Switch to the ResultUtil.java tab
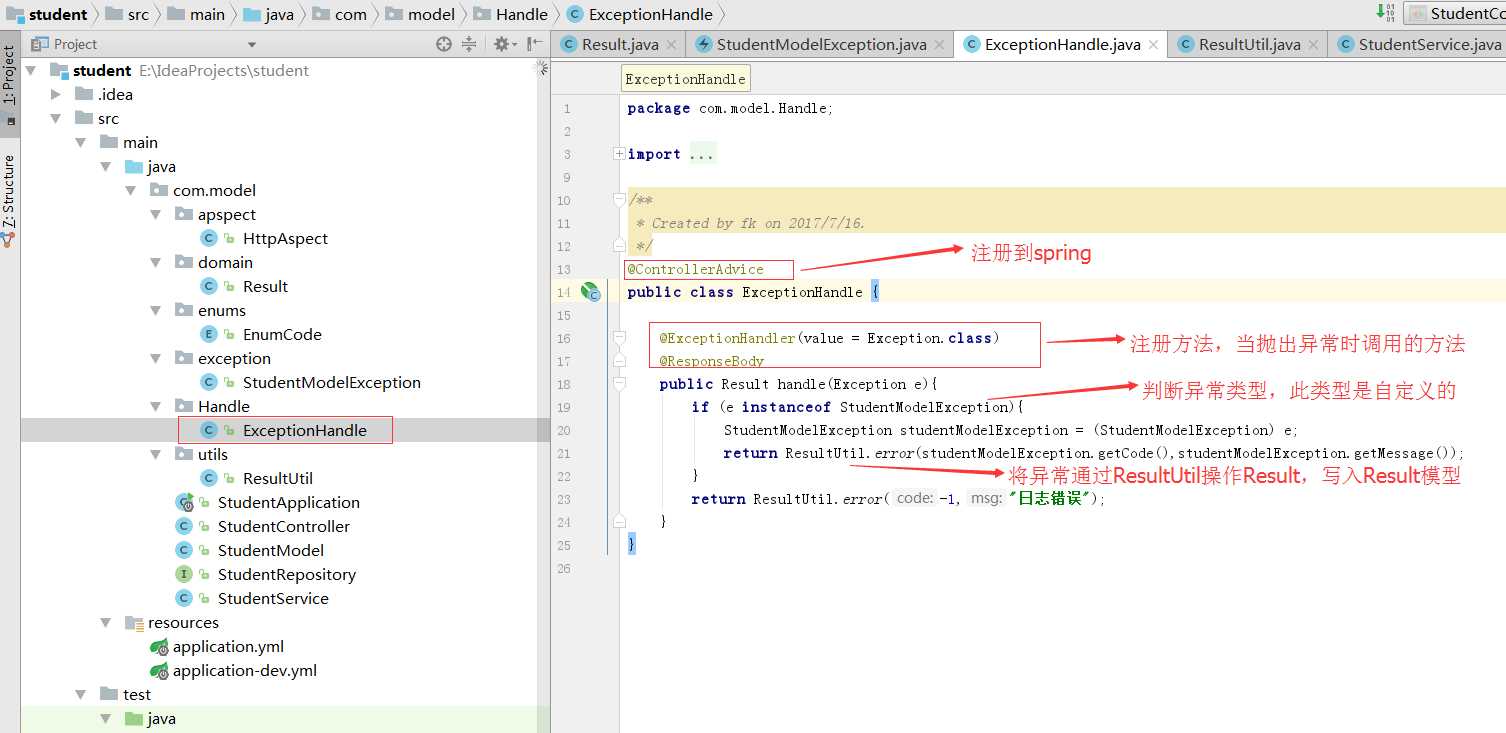This screenshot has width=1506, height=733. pyautogui.click(x=1248, y=44)
